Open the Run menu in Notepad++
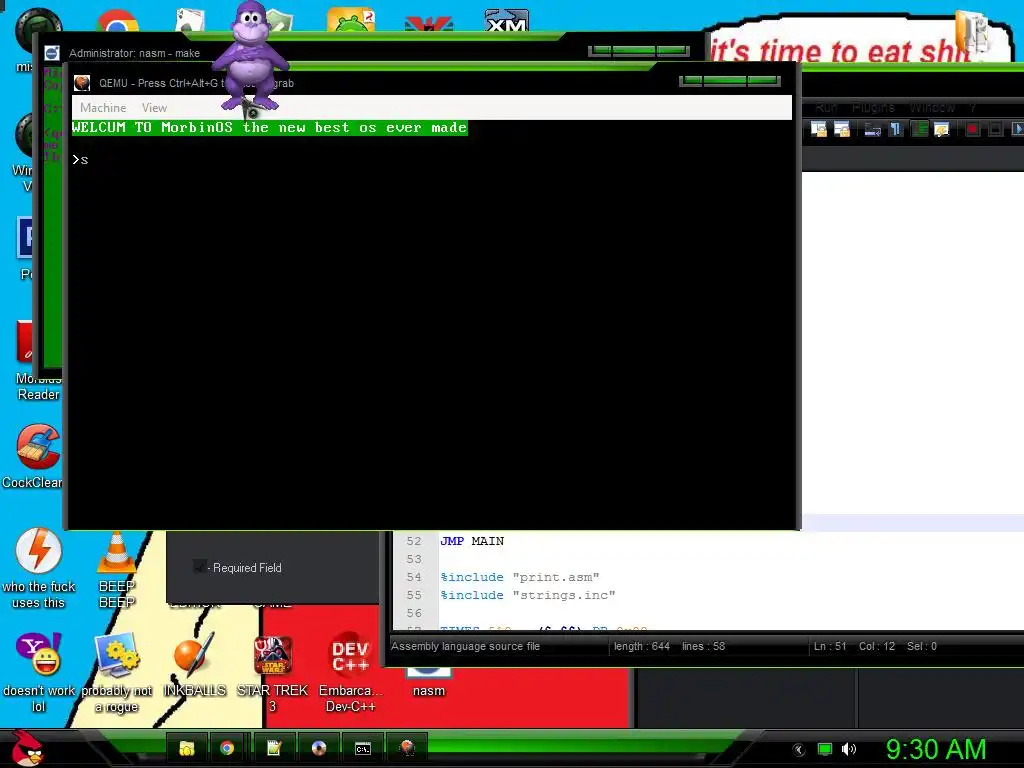 826,108
